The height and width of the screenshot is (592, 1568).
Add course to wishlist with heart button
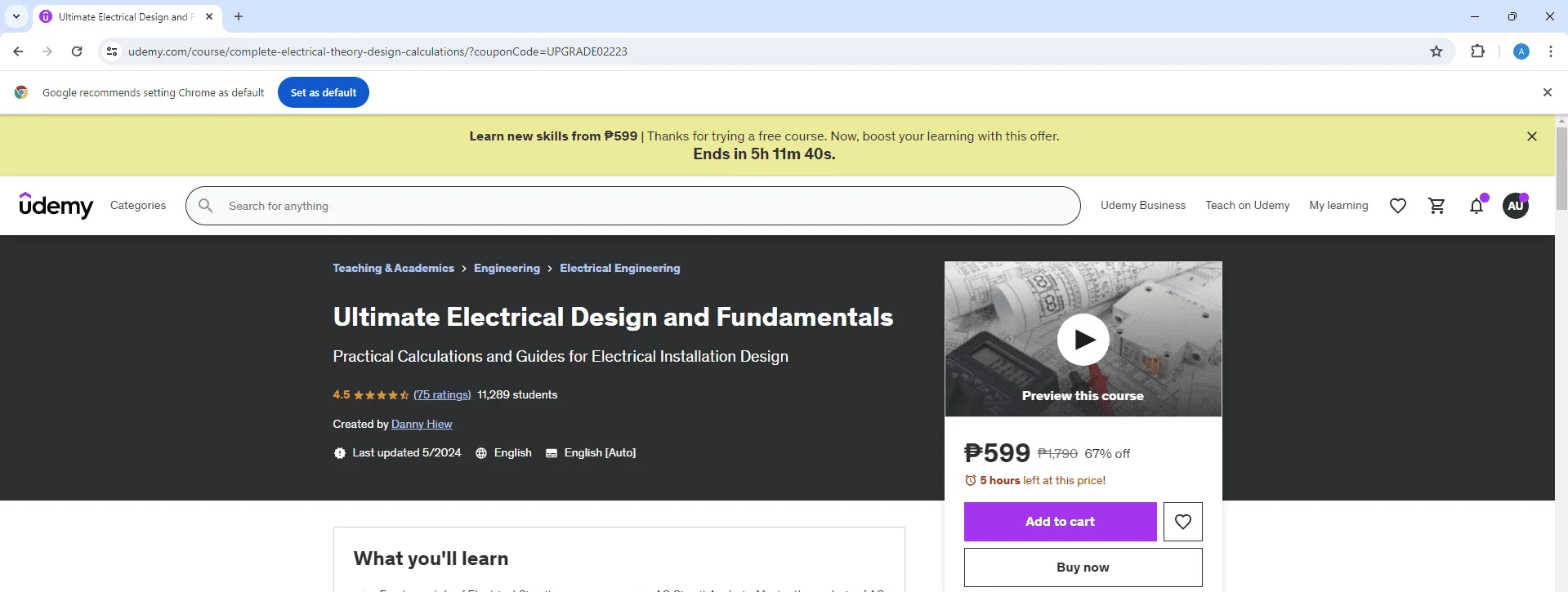pos(1183,522)
